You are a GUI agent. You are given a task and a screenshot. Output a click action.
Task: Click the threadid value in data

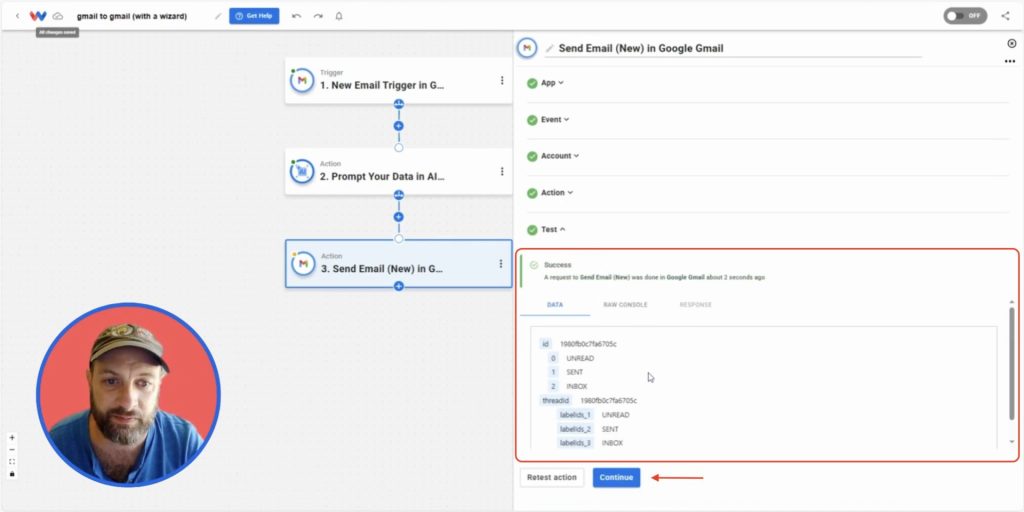coord(609,400)
